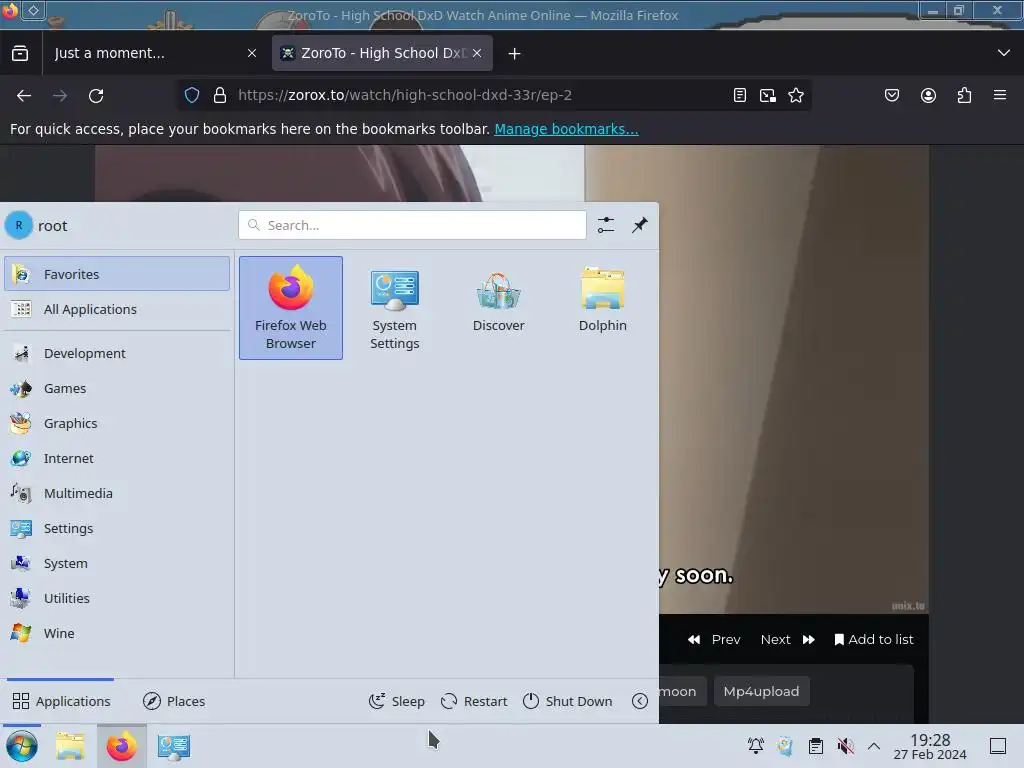
Task: Click the KDE activities icon in titlebar
Action: click(33, 10)
